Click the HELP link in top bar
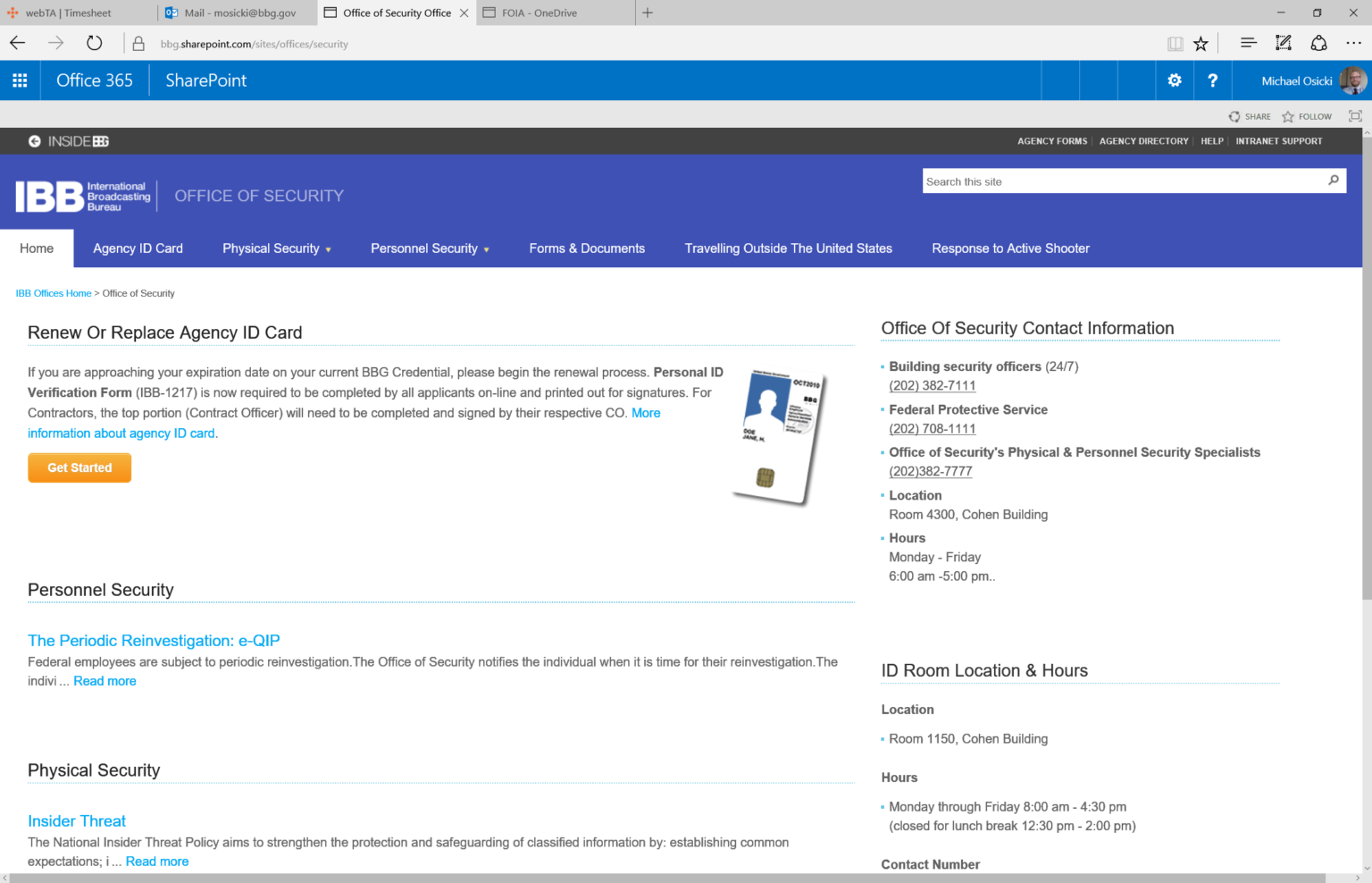The image size is (1372, 883). point(1212,141)
